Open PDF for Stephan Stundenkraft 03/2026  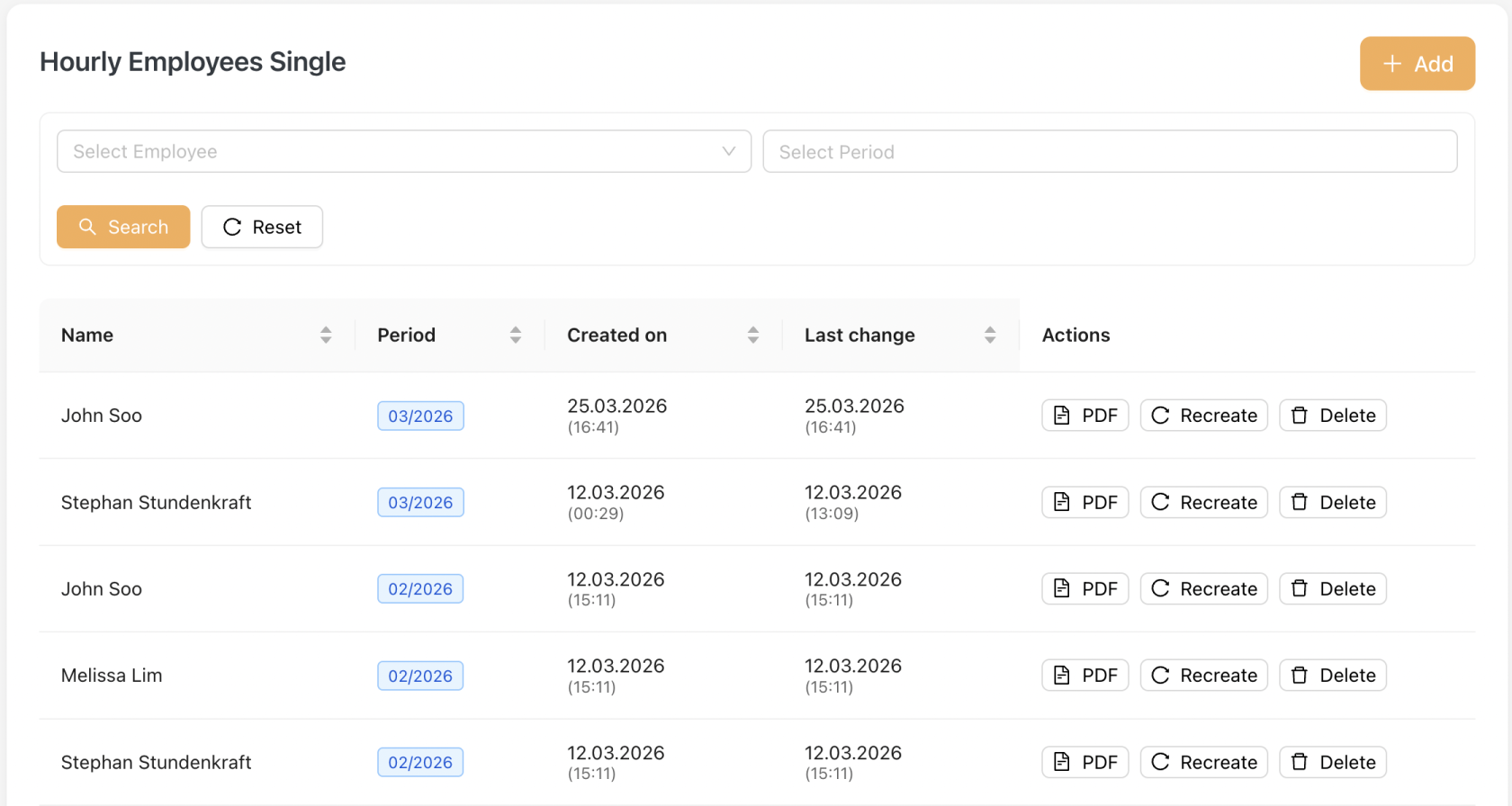[1085, 502]
